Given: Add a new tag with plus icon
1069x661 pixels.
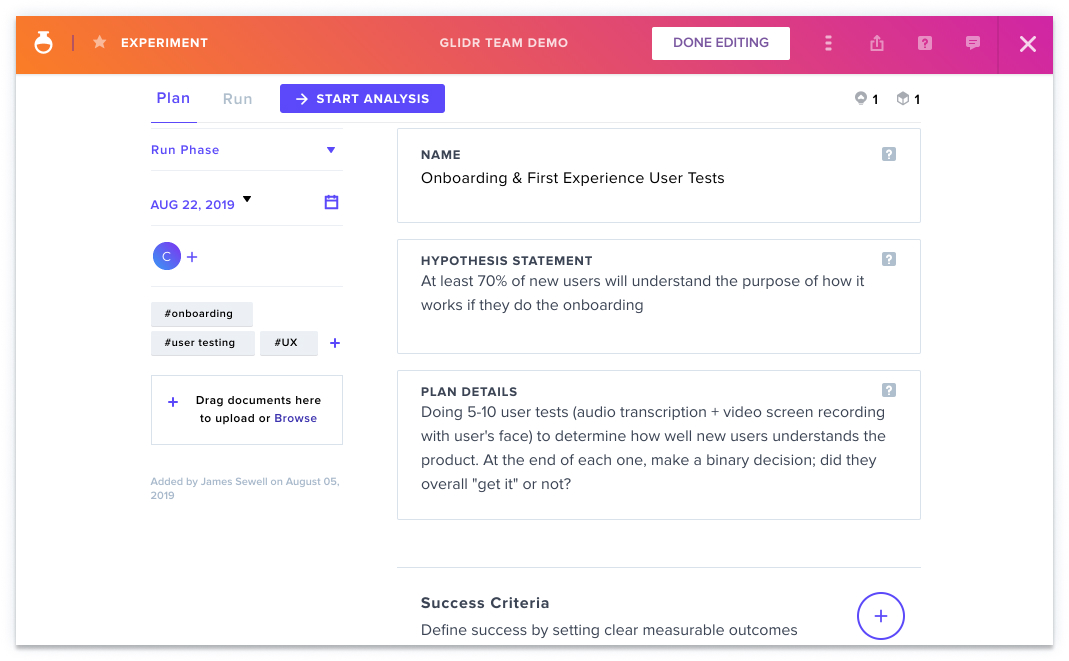Looking at the screenshot, I should point(335,343).
